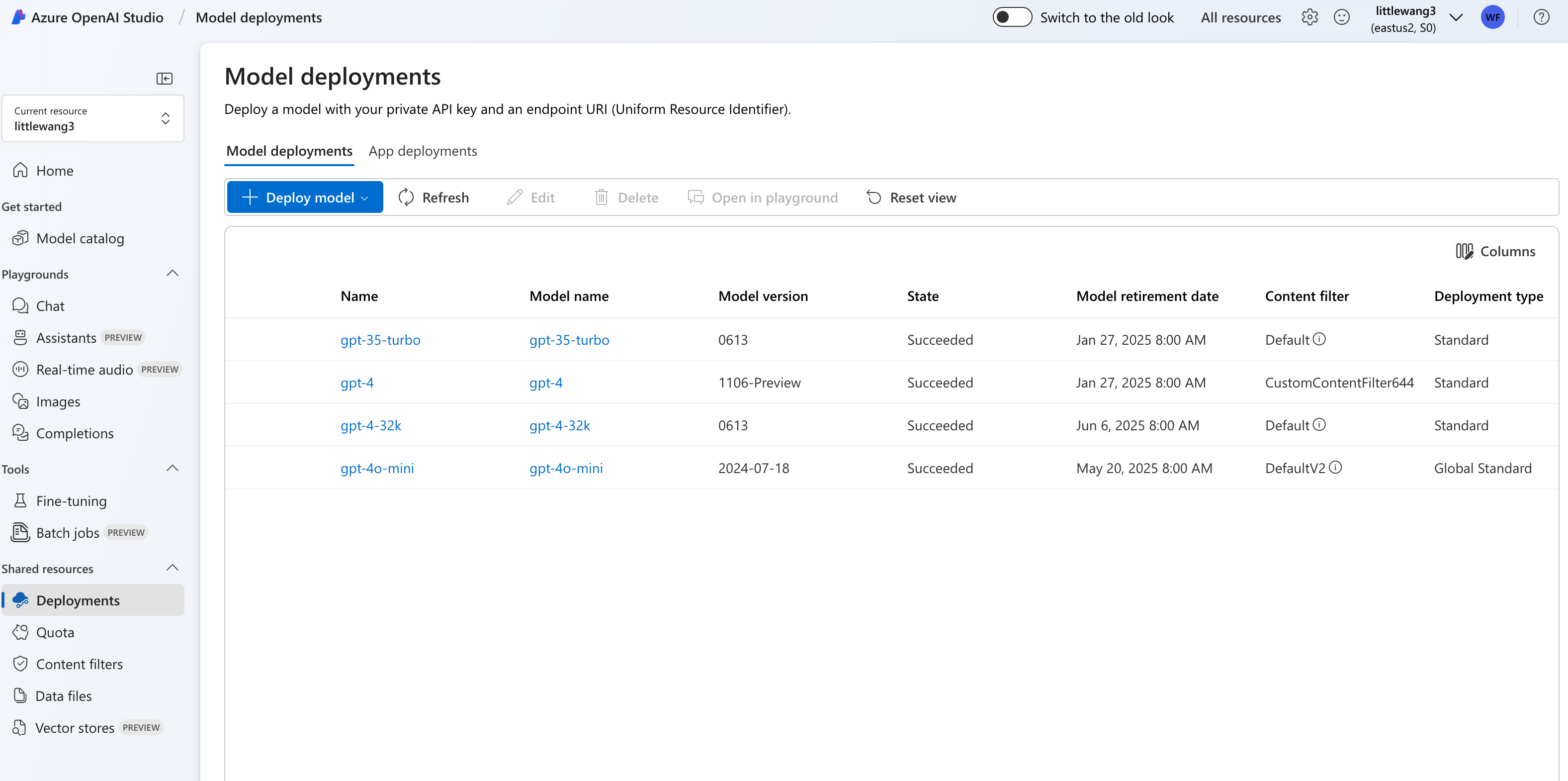Image resolution: width=1568 pixels, height=781 pixels.
Task: Switch to the App deployments tab
Action: click(423, 151)
